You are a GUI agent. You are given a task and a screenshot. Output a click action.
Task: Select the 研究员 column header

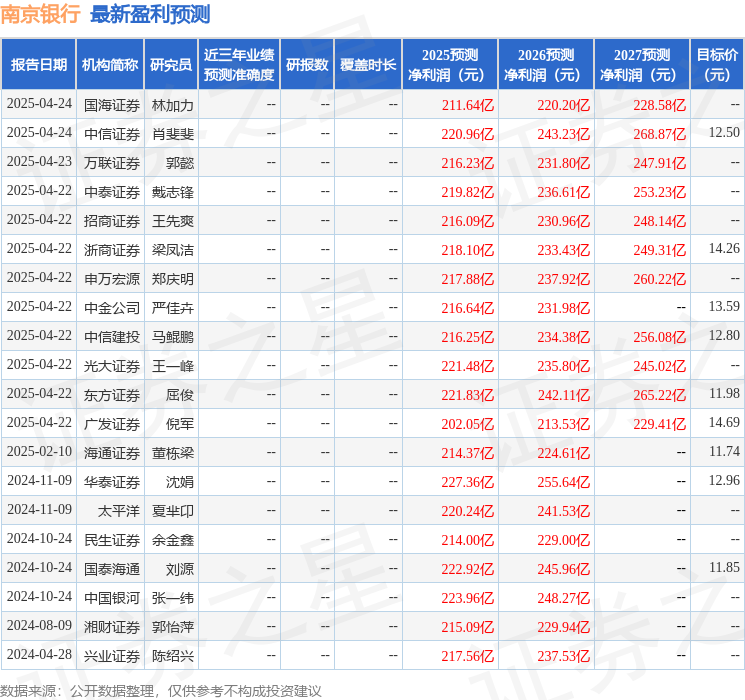[171, 64]
